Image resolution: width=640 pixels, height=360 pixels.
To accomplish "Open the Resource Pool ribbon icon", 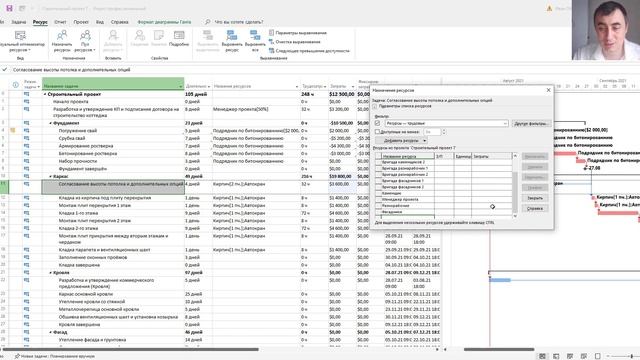I will [x=85, y=36].
